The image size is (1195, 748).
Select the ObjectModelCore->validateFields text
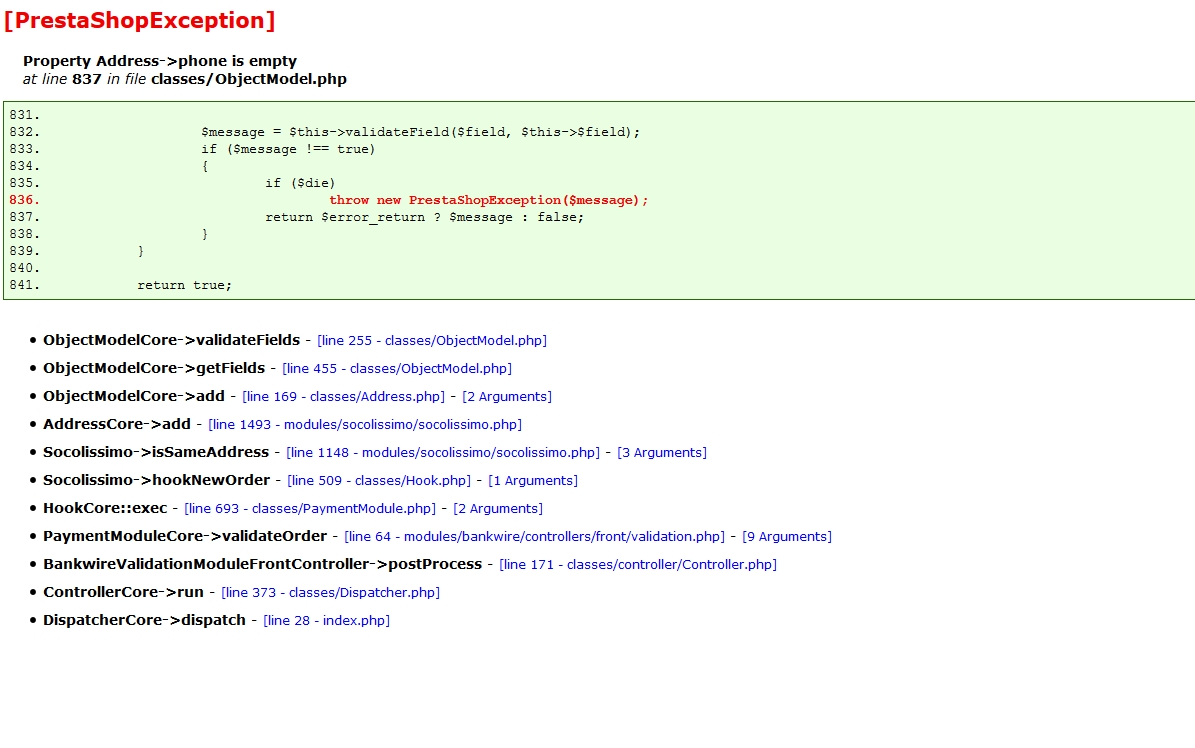click(171, 340)
